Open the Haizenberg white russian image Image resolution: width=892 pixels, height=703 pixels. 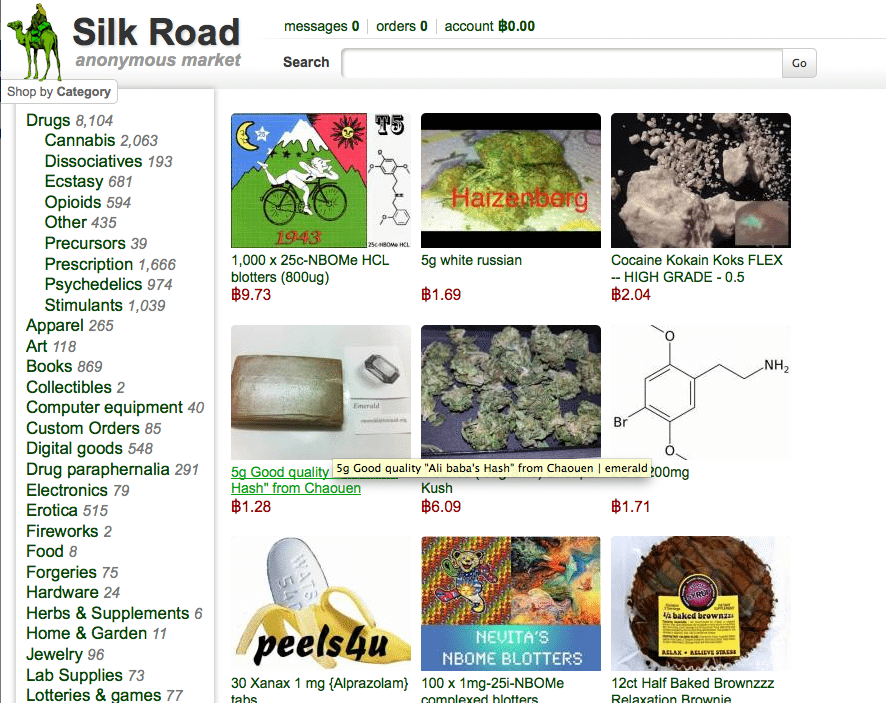point(511,180)
